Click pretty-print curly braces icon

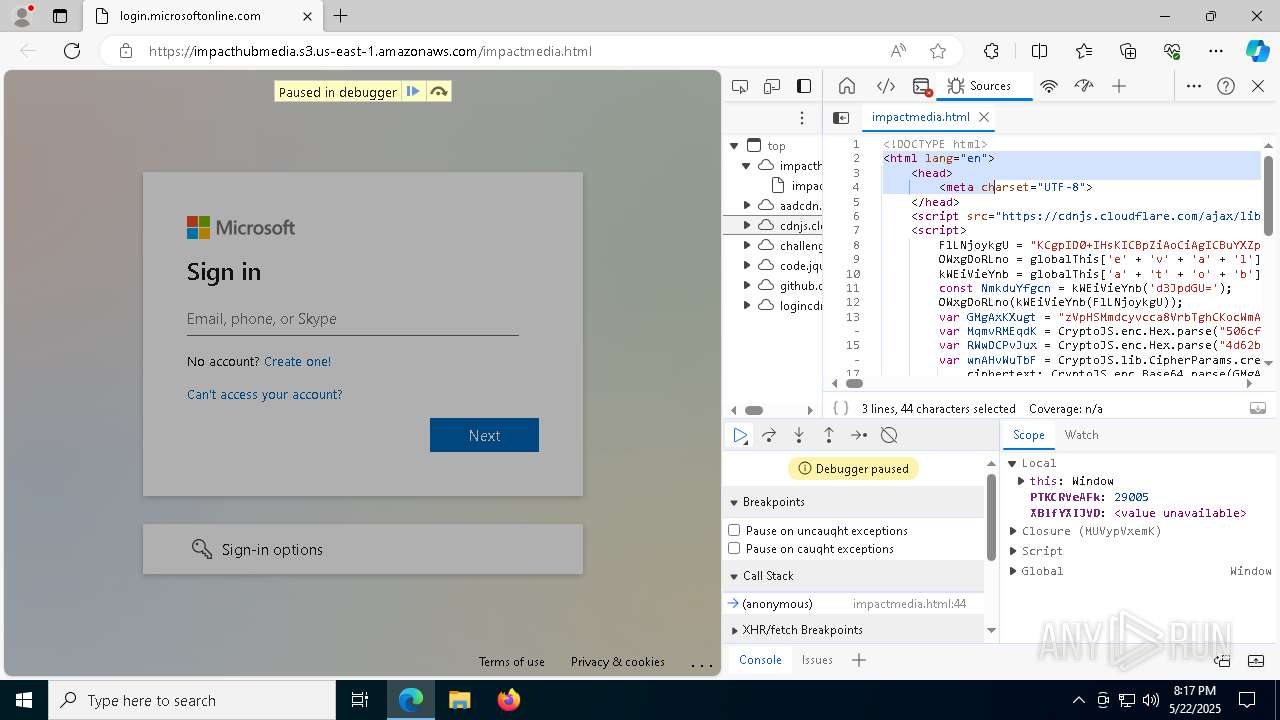pyautogui.click(x=841, y=408)
